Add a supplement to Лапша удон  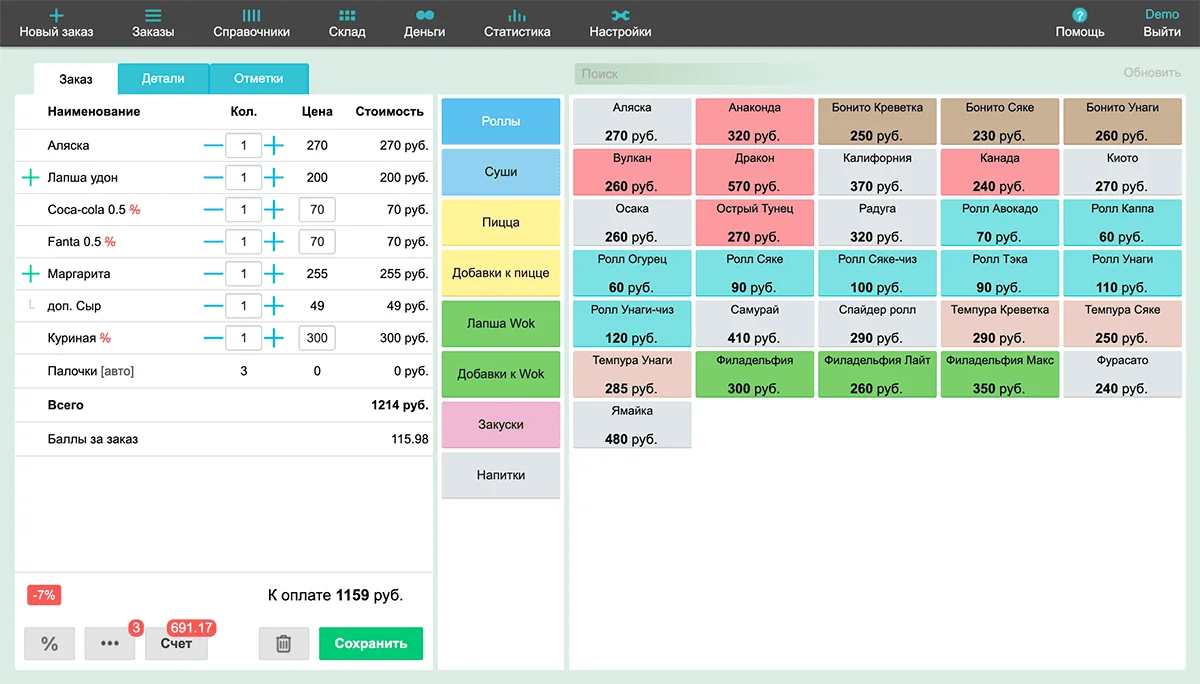(x=31, y=178)
